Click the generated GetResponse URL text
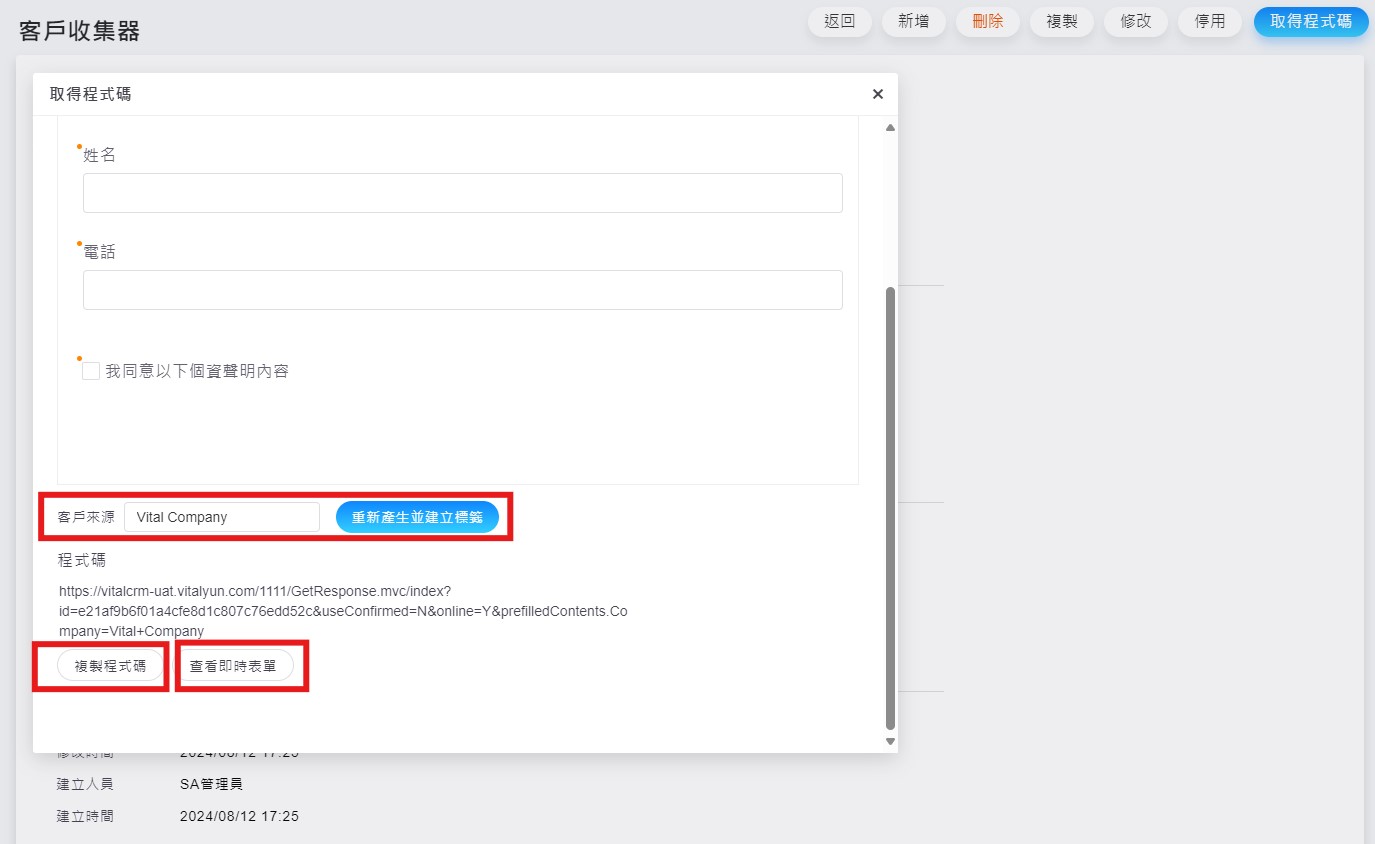 coord(343,610)
